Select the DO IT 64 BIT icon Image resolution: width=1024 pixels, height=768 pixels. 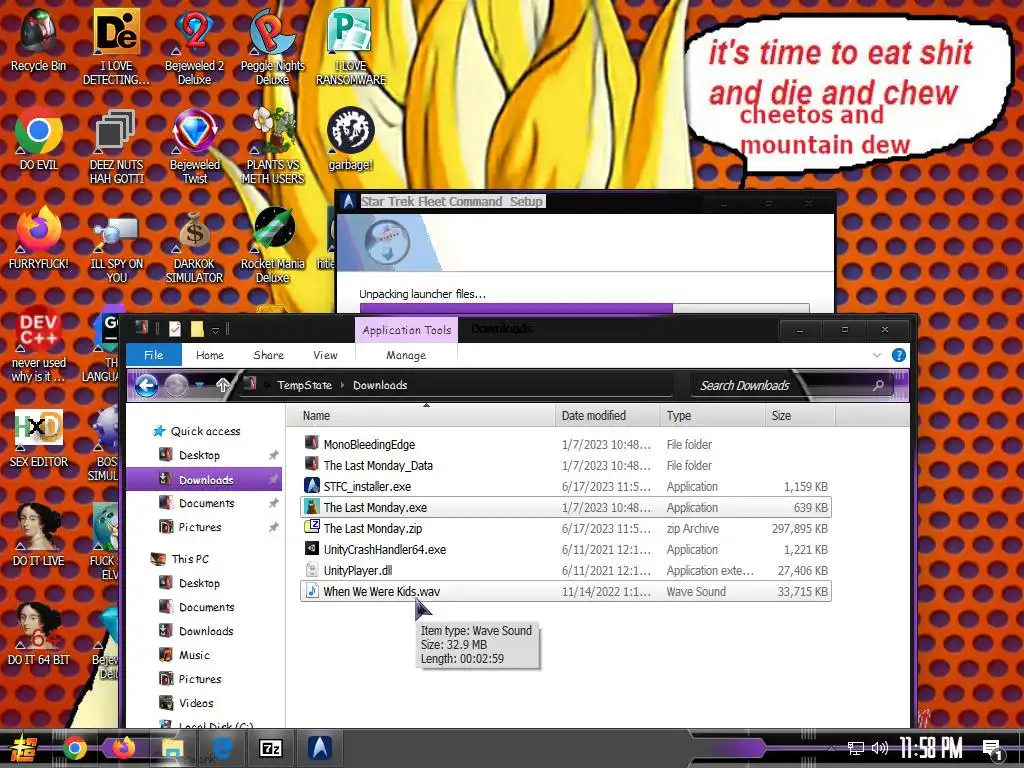click(x=39, y=635)
